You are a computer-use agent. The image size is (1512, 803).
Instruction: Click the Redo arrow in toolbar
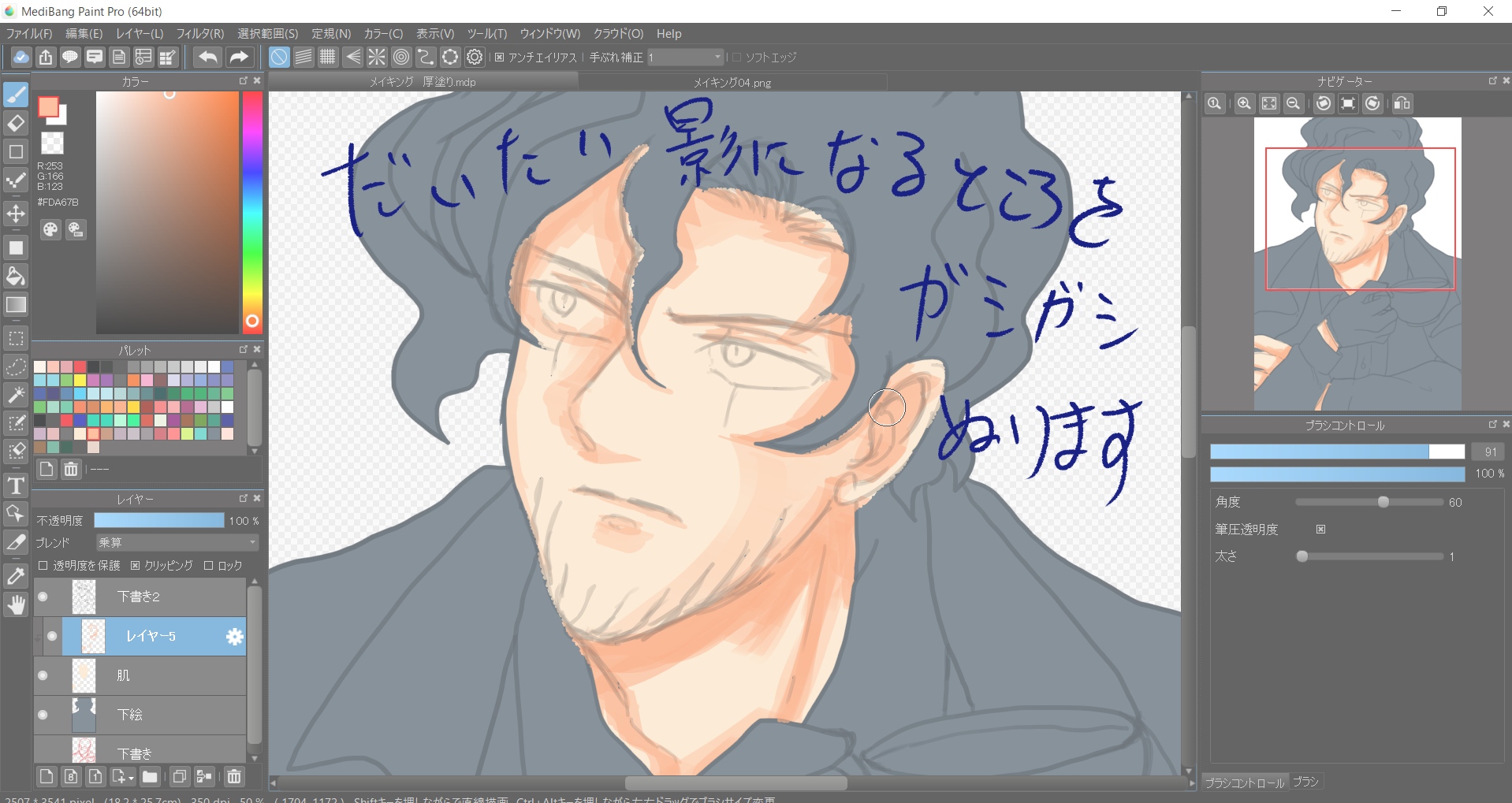238,57
